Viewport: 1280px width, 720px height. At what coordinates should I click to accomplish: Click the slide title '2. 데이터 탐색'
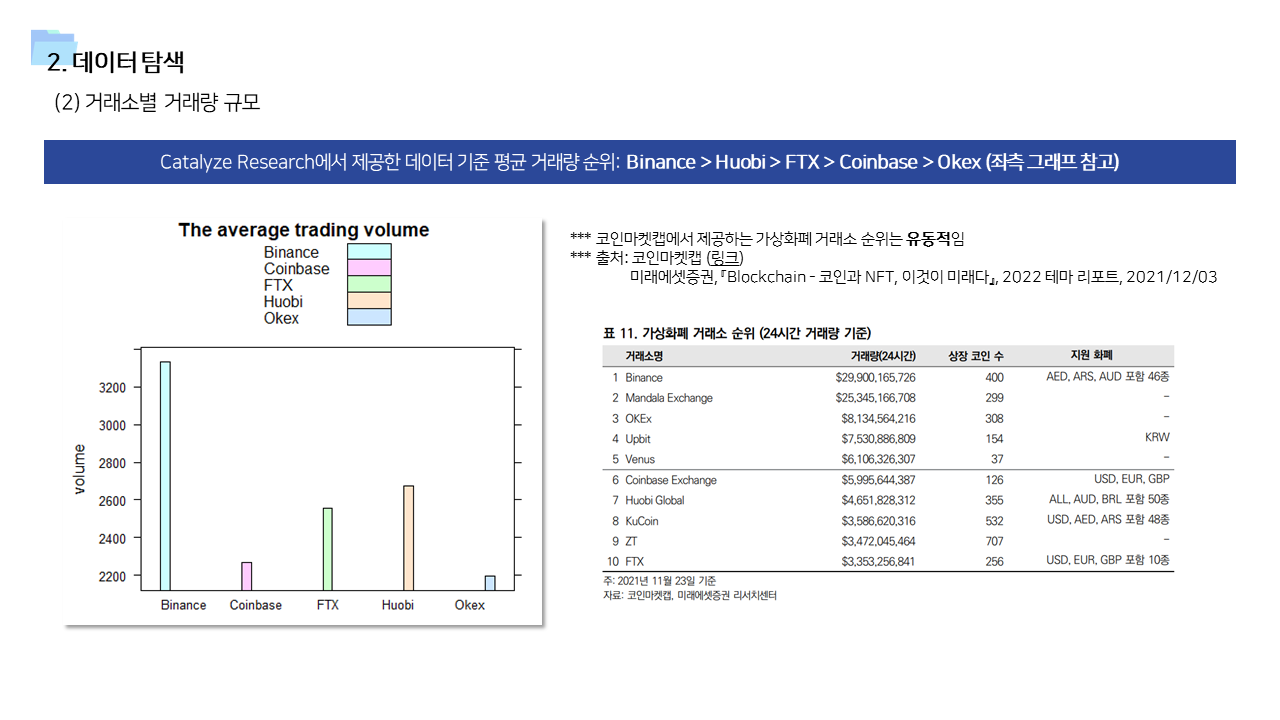click(116, 62)
